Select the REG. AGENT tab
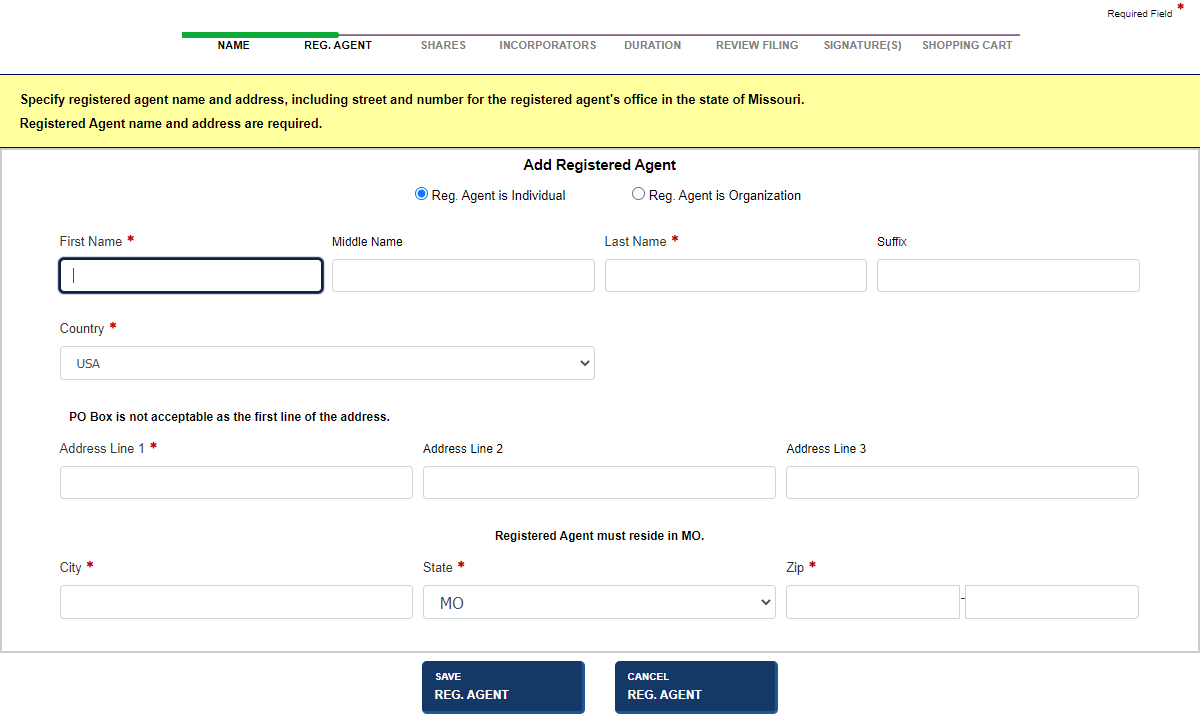 click(x=337, y=45)
